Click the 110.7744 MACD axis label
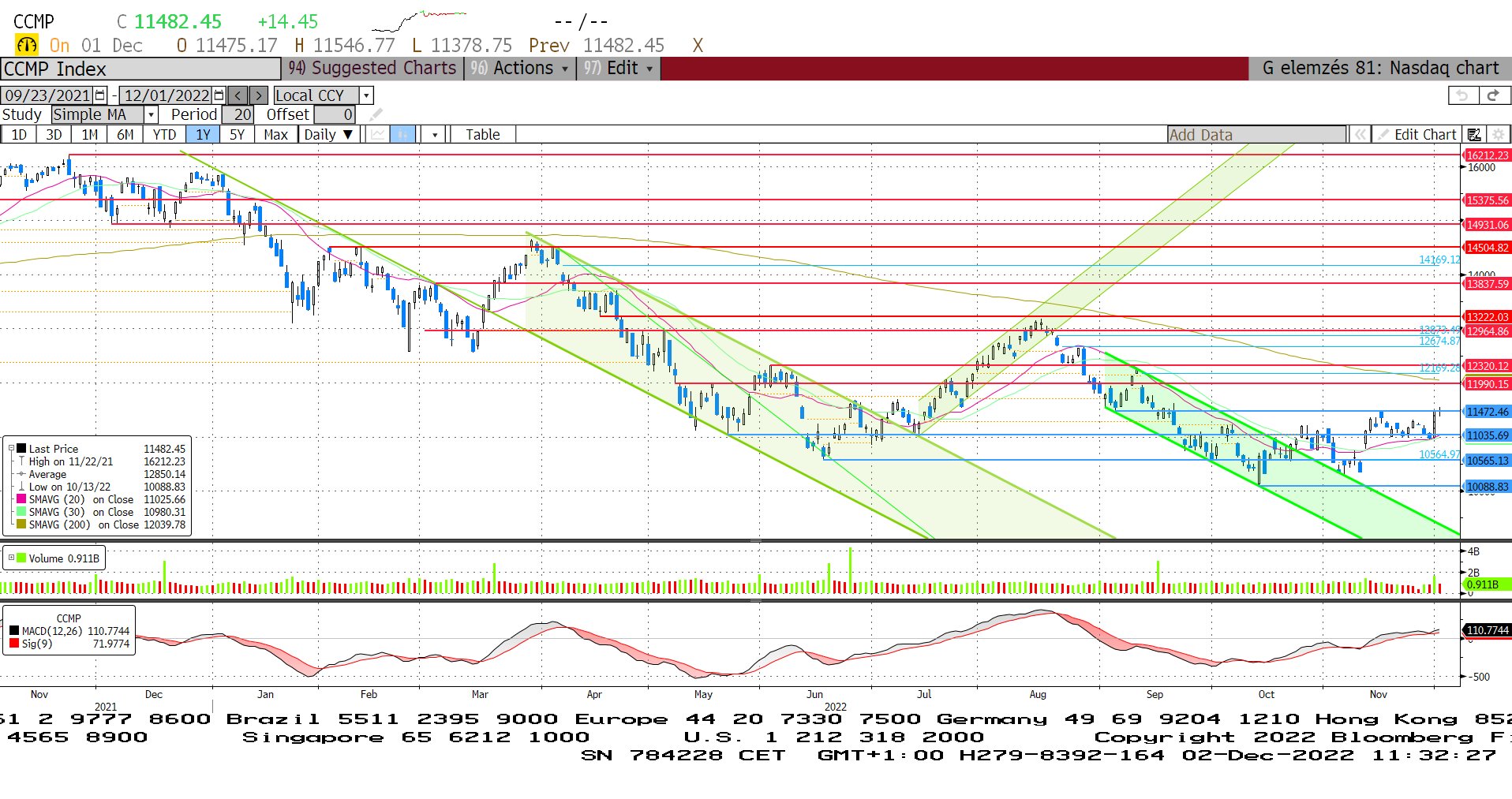The height and width of the screenshot is (799, 1512). coord(1488,630)
